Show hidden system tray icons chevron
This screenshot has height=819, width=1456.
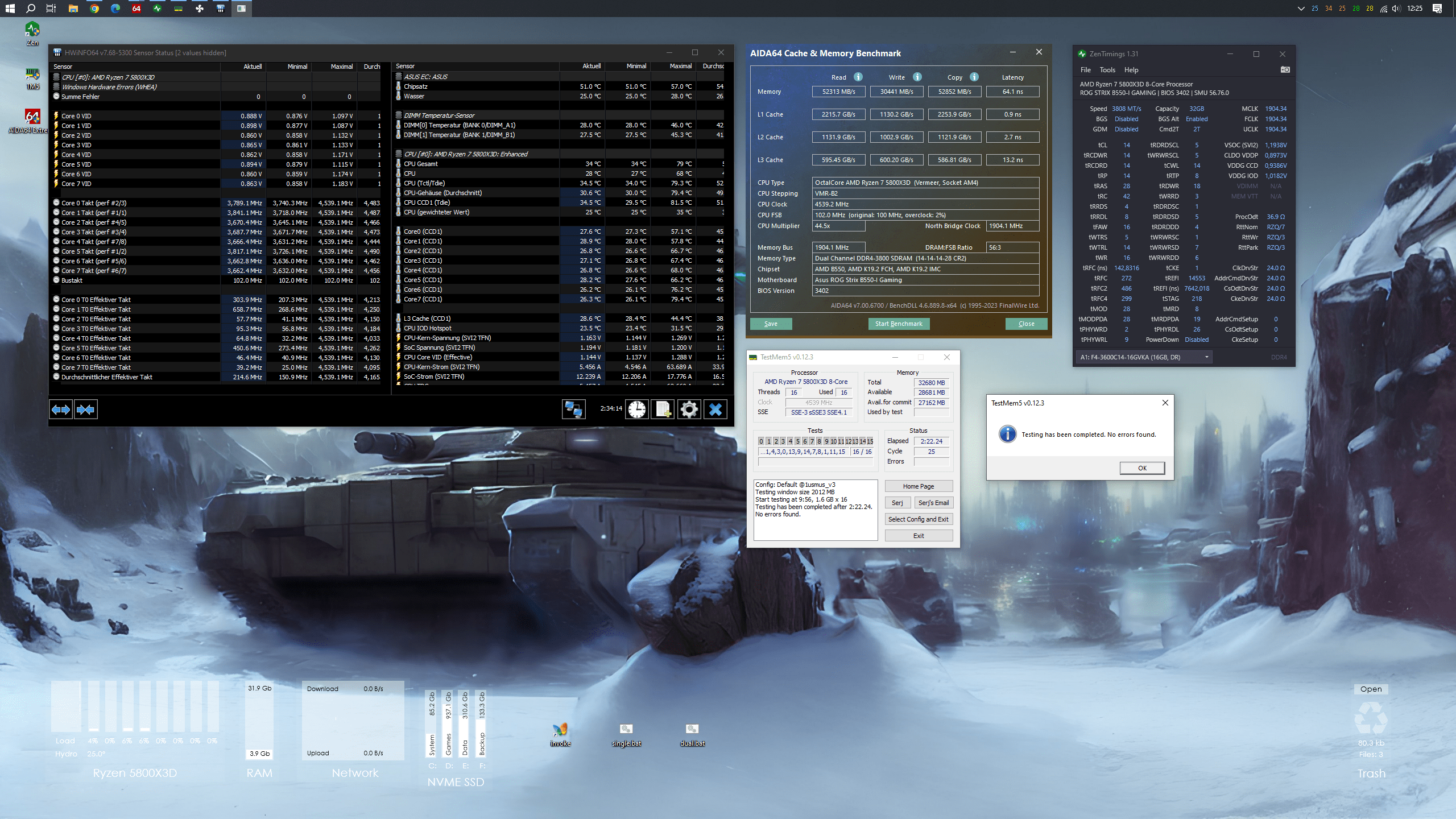(x=1301, y=9)
